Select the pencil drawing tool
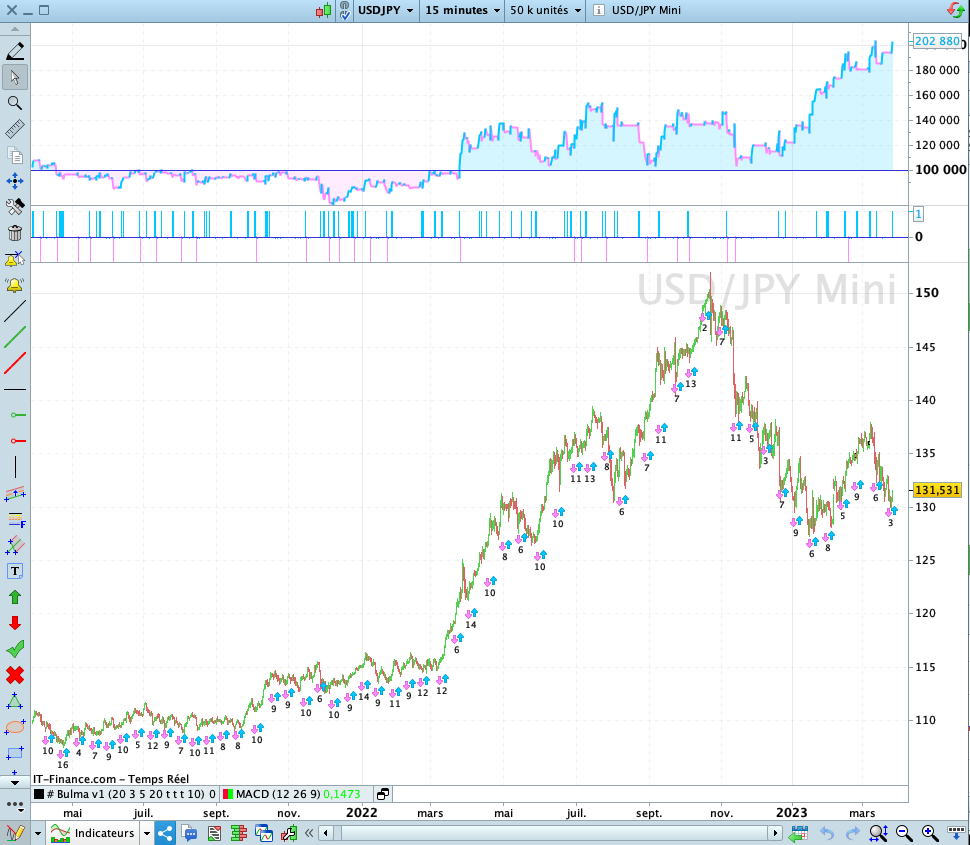 click(15, 51)
